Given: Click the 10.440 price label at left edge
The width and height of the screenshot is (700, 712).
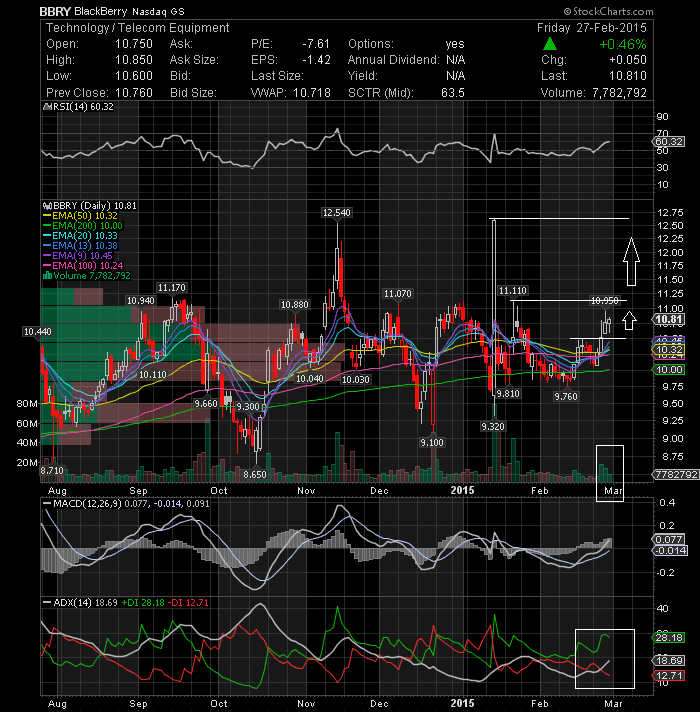Looking at the screenshot, I should pyautogui.click(x=38, y=332).
